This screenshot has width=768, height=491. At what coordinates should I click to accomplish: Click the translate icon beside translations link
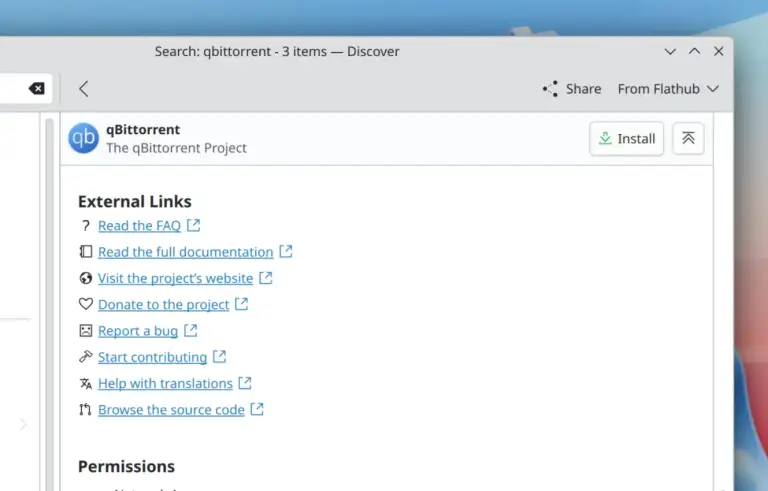86,383
